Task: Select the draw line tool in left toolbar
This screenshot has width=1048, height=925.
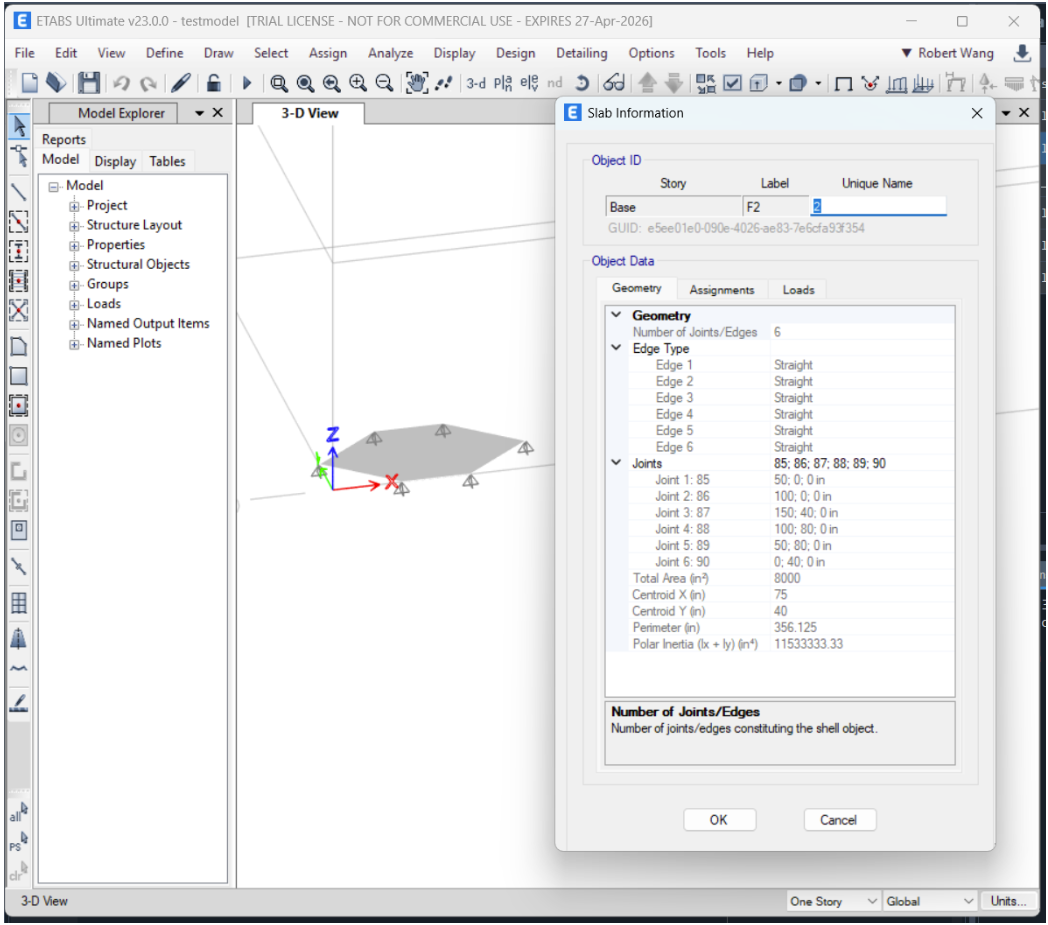Action: click(18, 192)
